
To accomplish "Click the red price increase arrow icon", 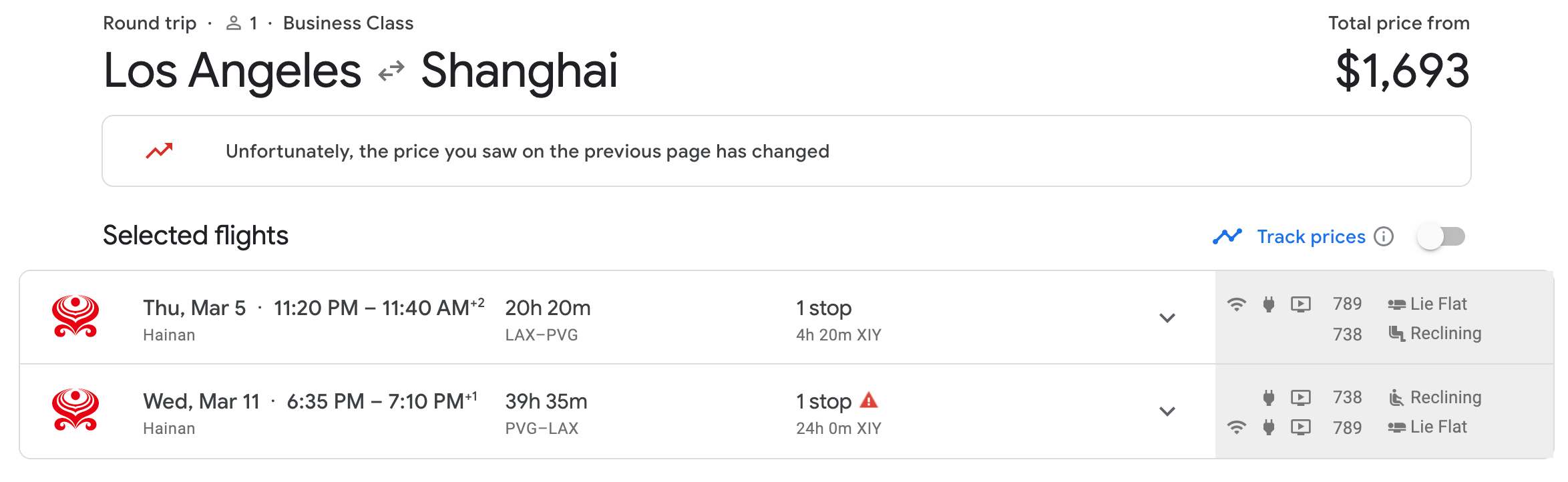I will tap(159, 151).
